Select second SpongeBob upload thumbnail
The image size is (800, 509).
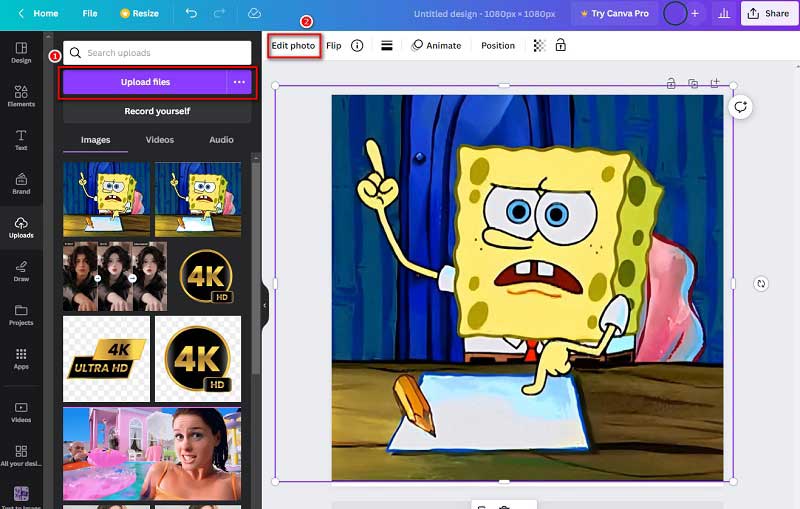click(x=198, y=199)
